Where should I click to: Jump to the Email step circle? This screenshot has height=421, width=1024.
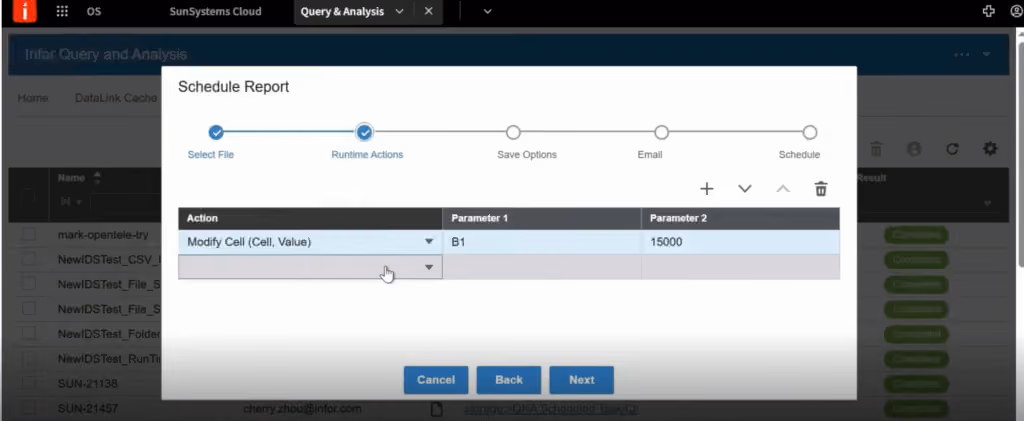(662, 133)
